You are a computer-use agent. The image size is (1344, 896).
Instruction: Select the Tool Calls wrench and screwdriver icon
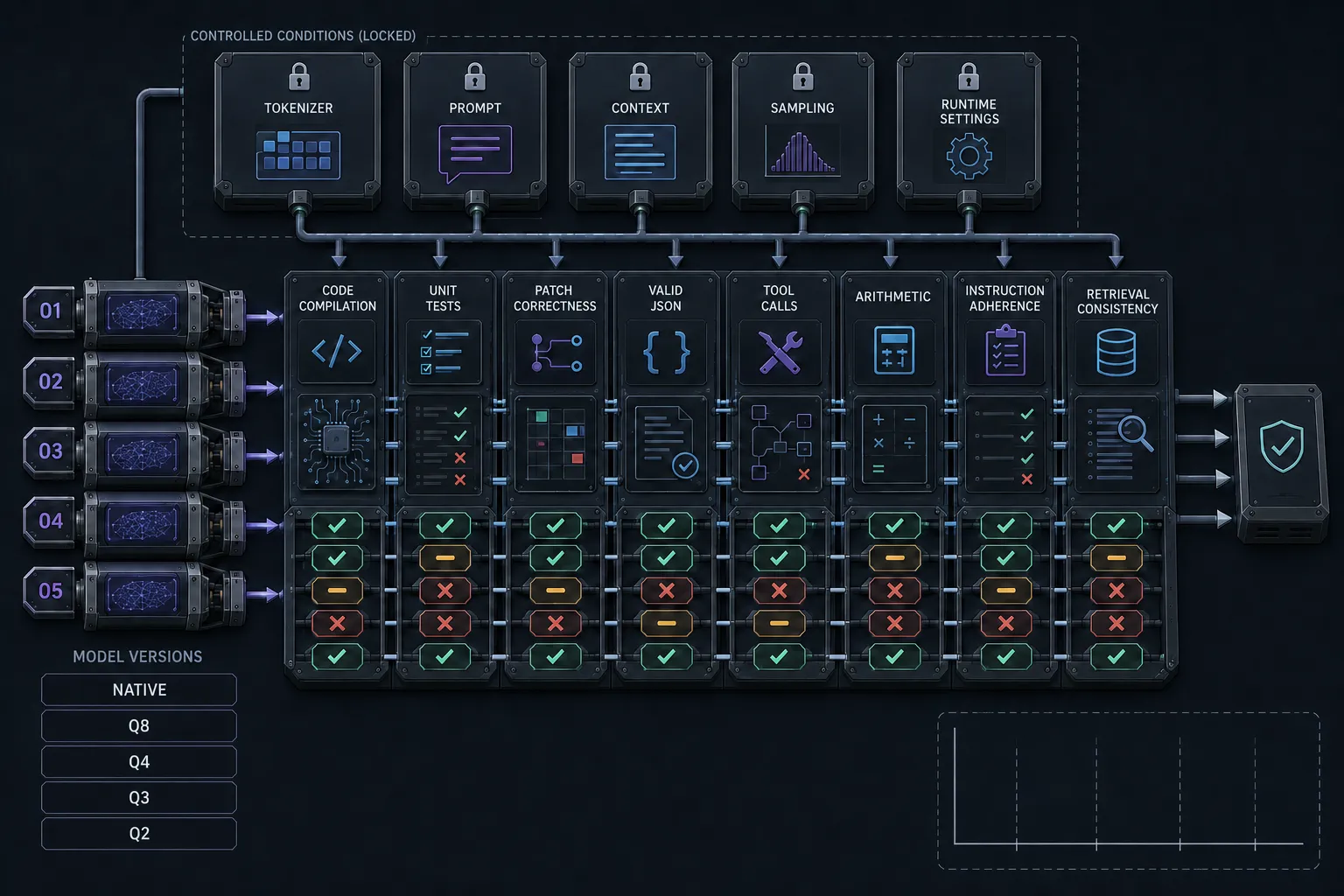[x=780, y=353]
